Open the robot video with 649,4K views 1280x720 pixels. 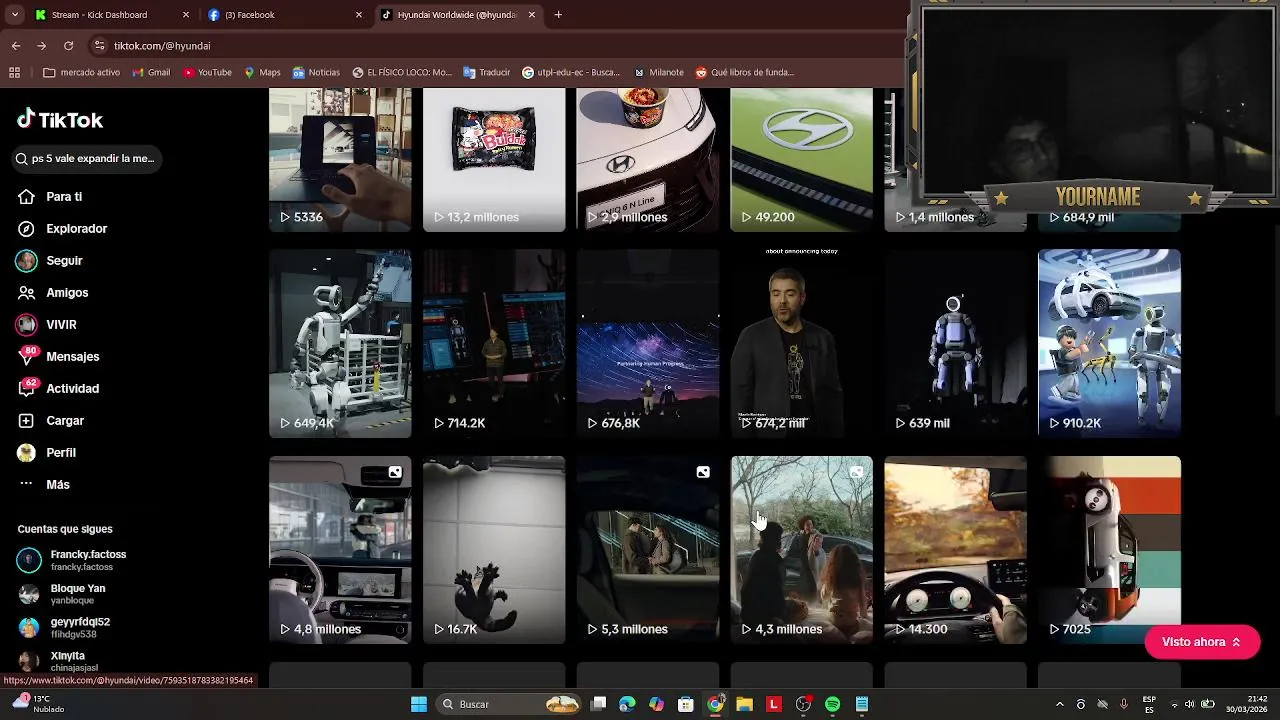click(340, 343)
